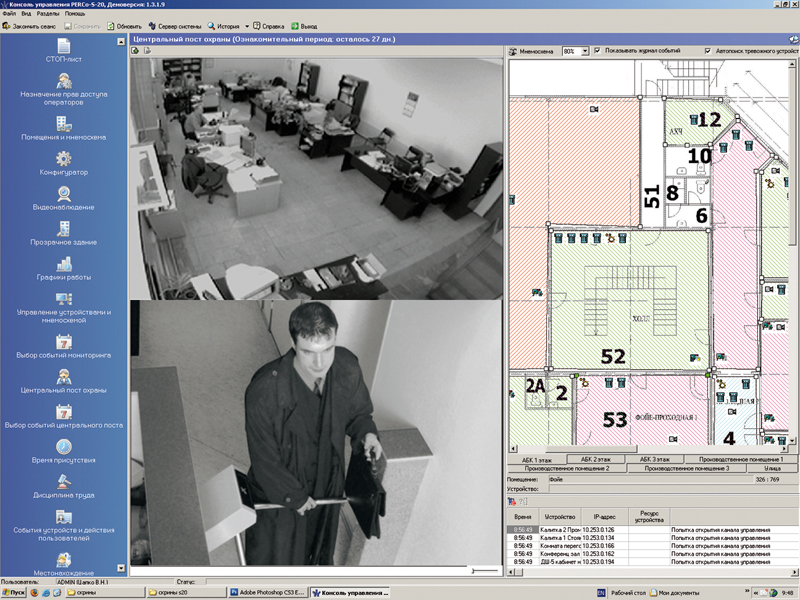Click the EN language indicator in the taskbar
Image resolution: width=800 pixels, height=600 pixels.
click(x=601, y=593)
